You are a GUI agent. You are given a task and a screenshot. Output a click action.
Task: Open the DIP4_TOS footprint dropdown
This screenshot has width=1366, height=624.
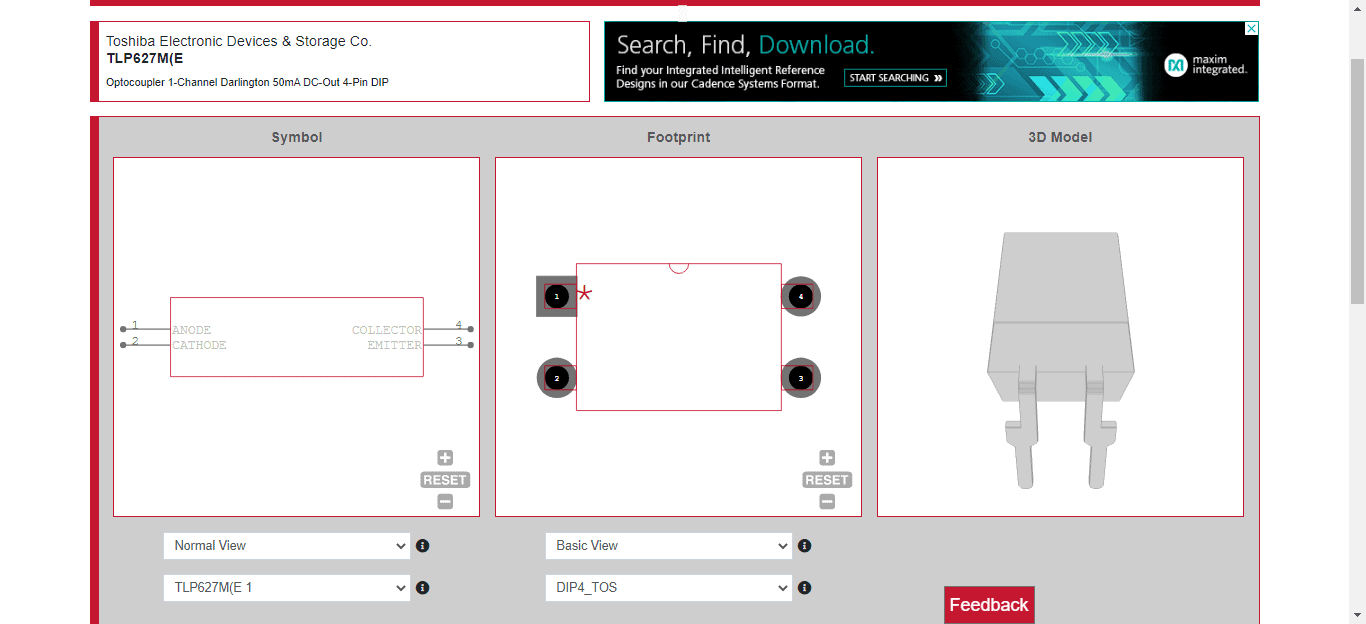(x=669, y=588)
